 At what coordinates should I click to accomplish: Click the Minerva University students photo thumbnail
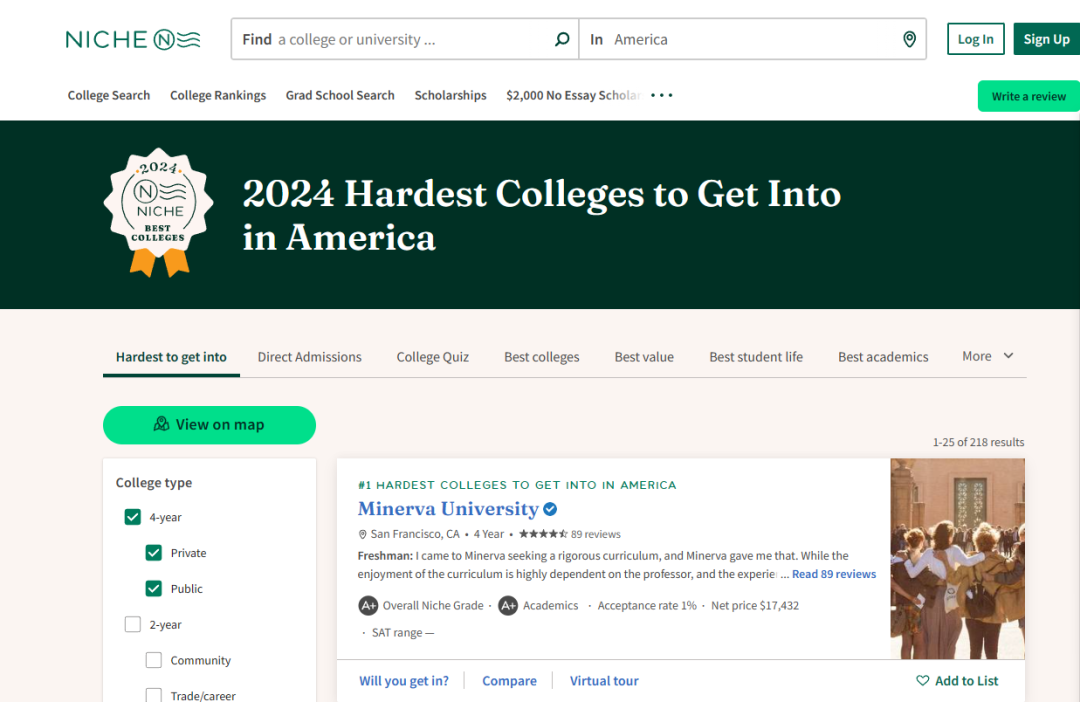tap(957, 559)
